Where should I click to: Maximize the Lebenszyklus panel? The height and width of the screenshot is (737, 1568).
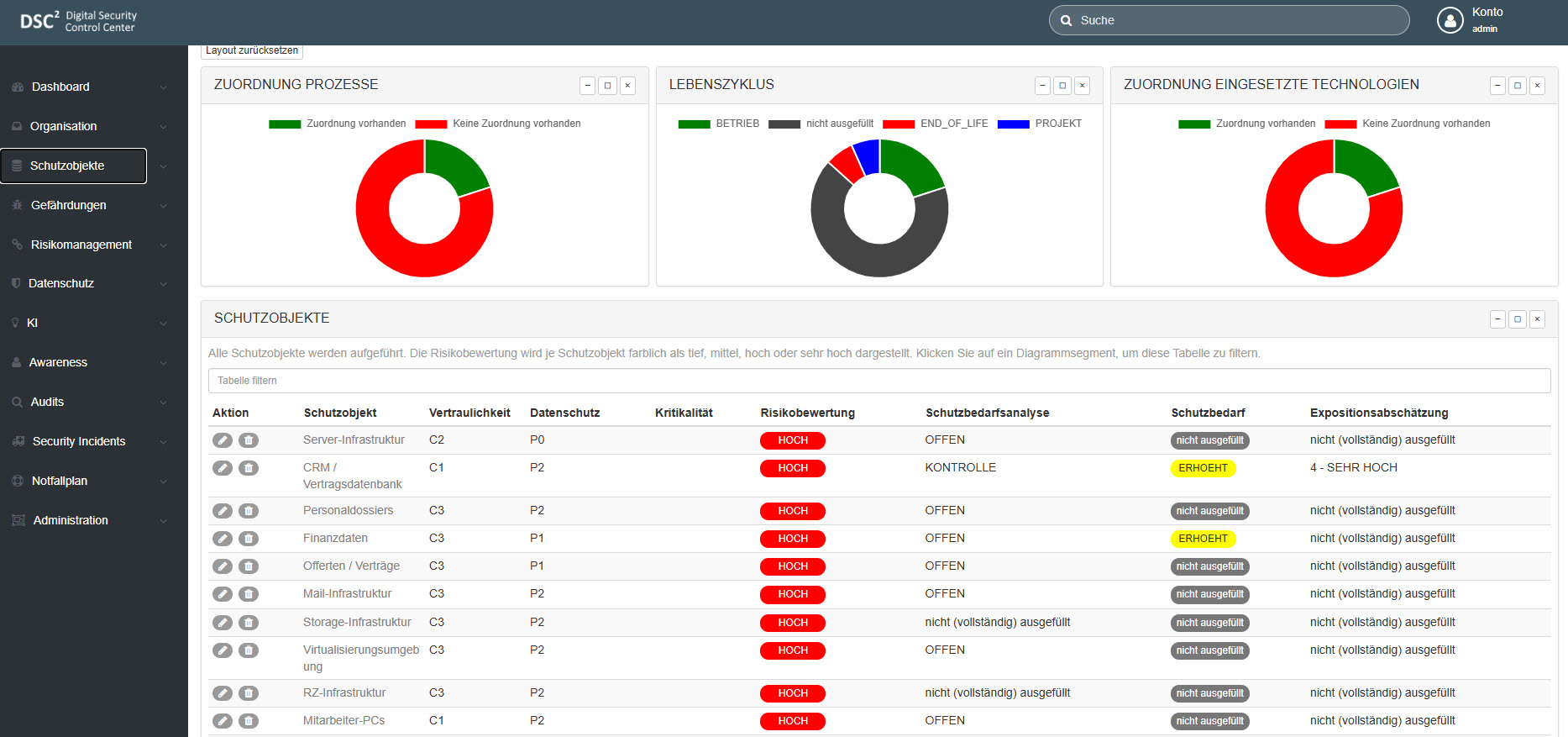coord(1062,85)
